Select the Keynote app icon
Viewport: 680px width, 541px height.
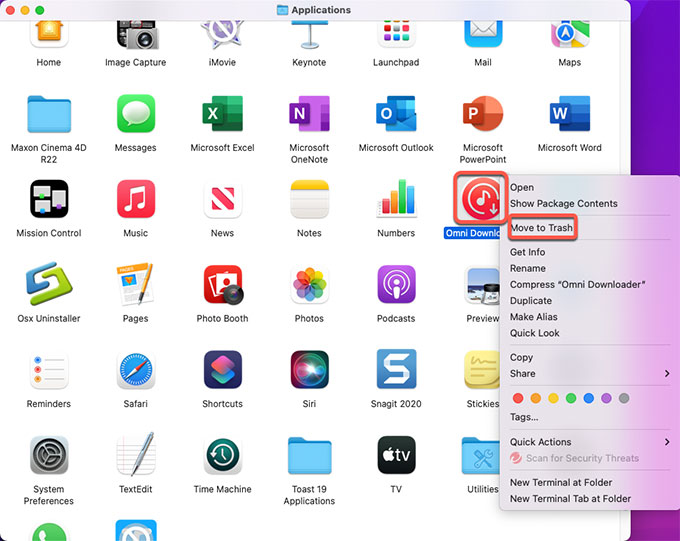(x=309, y=35)
